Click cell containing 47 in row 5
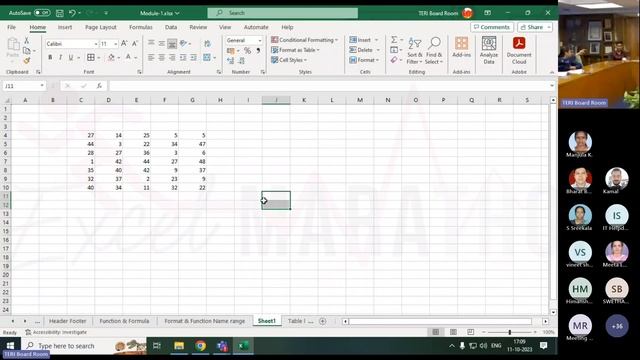 pos(192,144)
